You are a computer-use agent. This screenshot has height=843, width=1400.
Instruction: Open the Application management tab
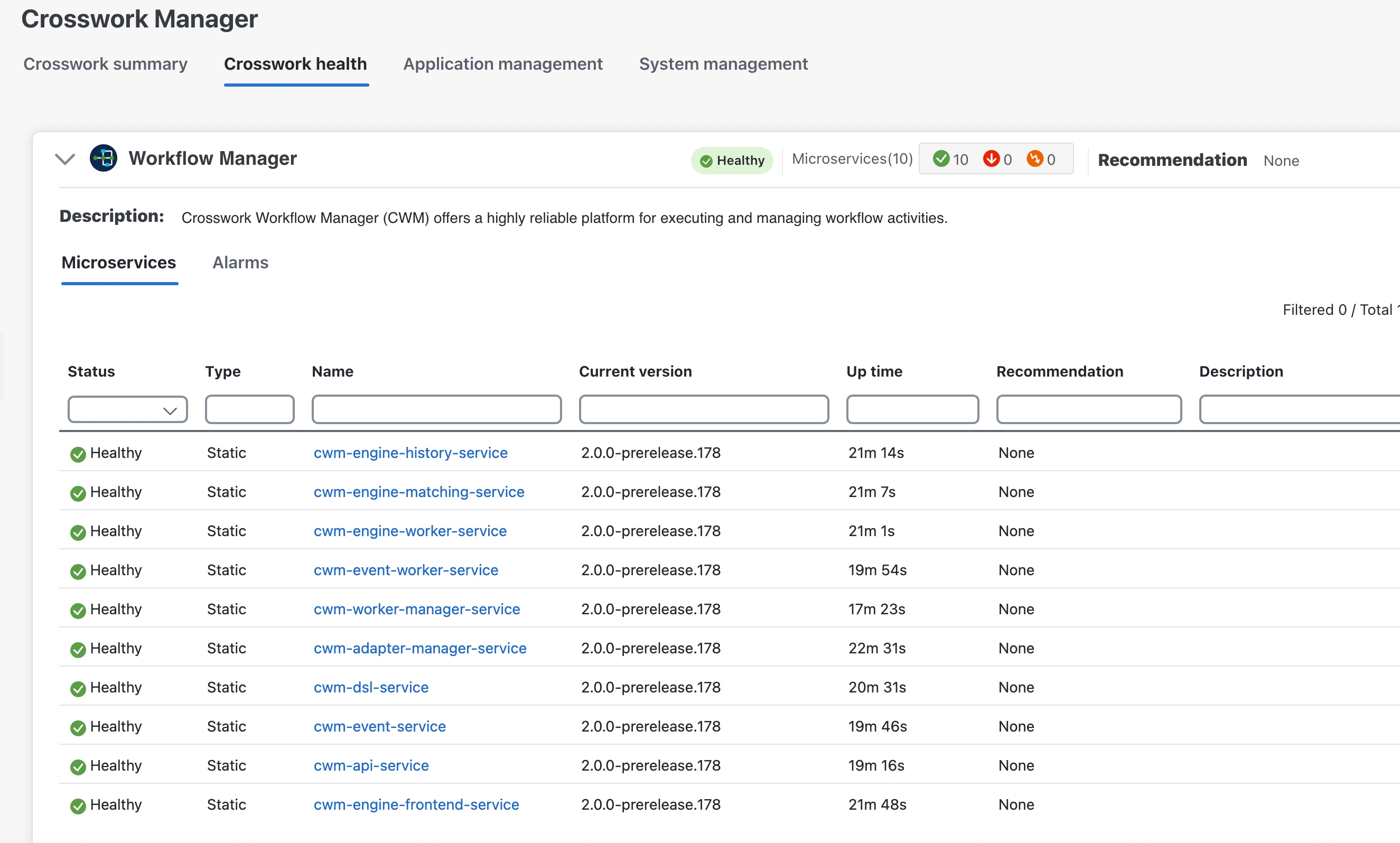[503, 63]
